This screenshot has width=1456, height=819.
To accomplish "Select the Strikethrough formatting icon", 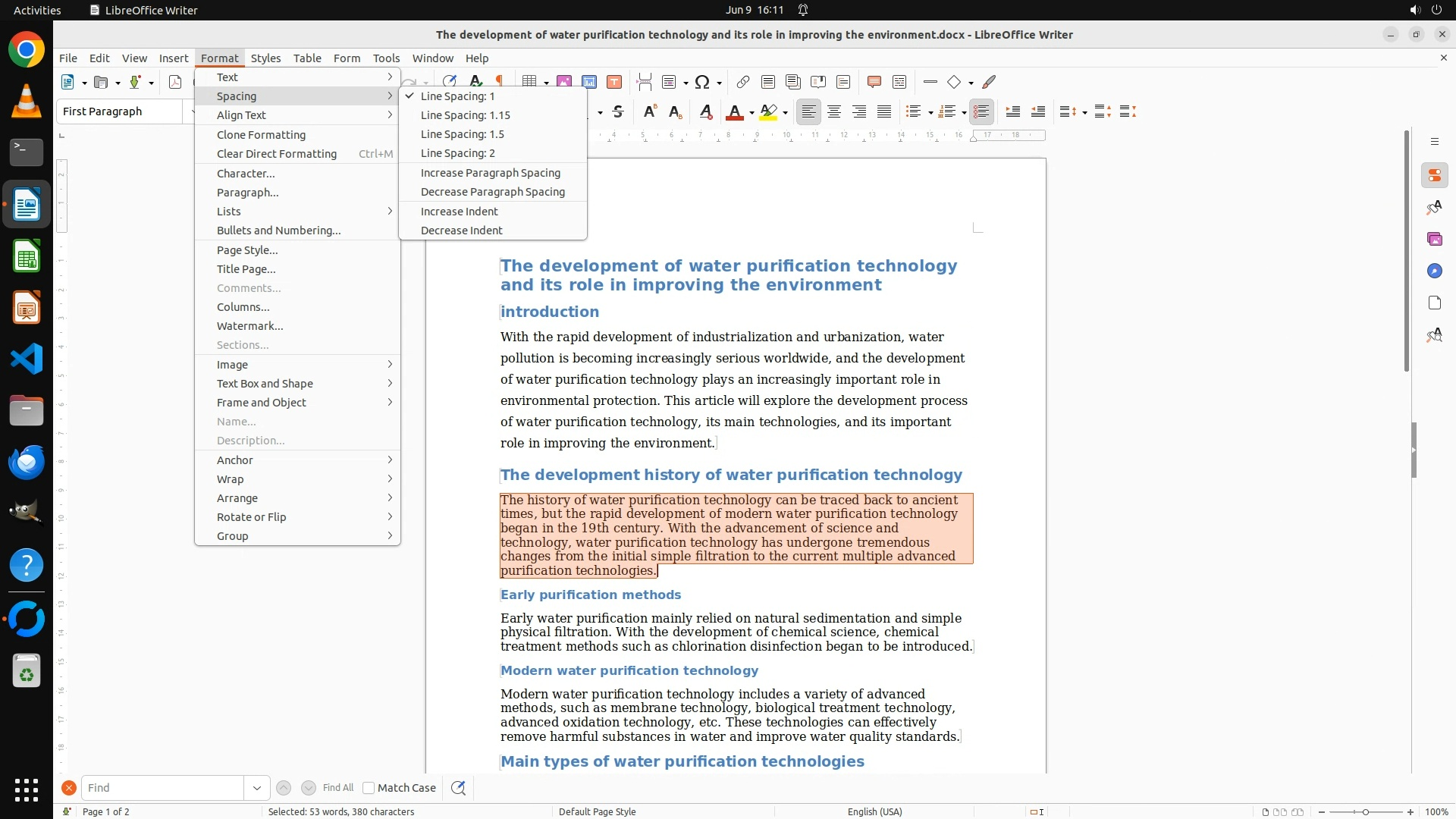I will 618,112.
